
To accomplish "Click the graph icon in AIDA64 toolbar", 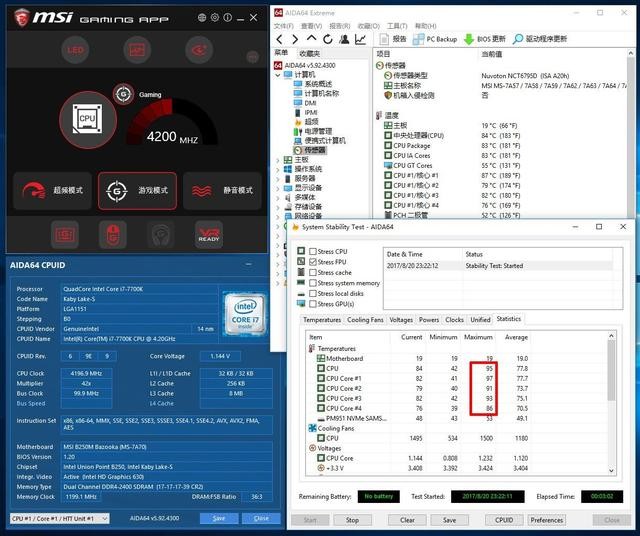I will 360,39.
